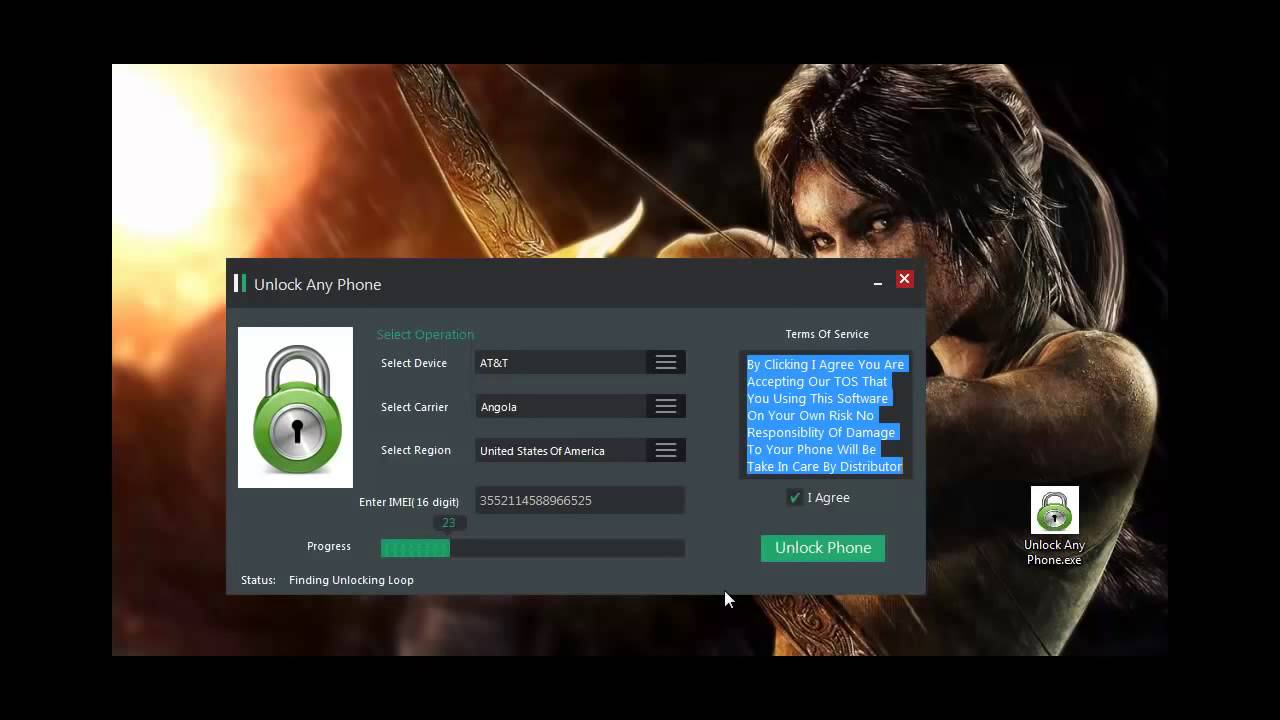
Task: Click the Select Device label
Action: tap(414, 363)
